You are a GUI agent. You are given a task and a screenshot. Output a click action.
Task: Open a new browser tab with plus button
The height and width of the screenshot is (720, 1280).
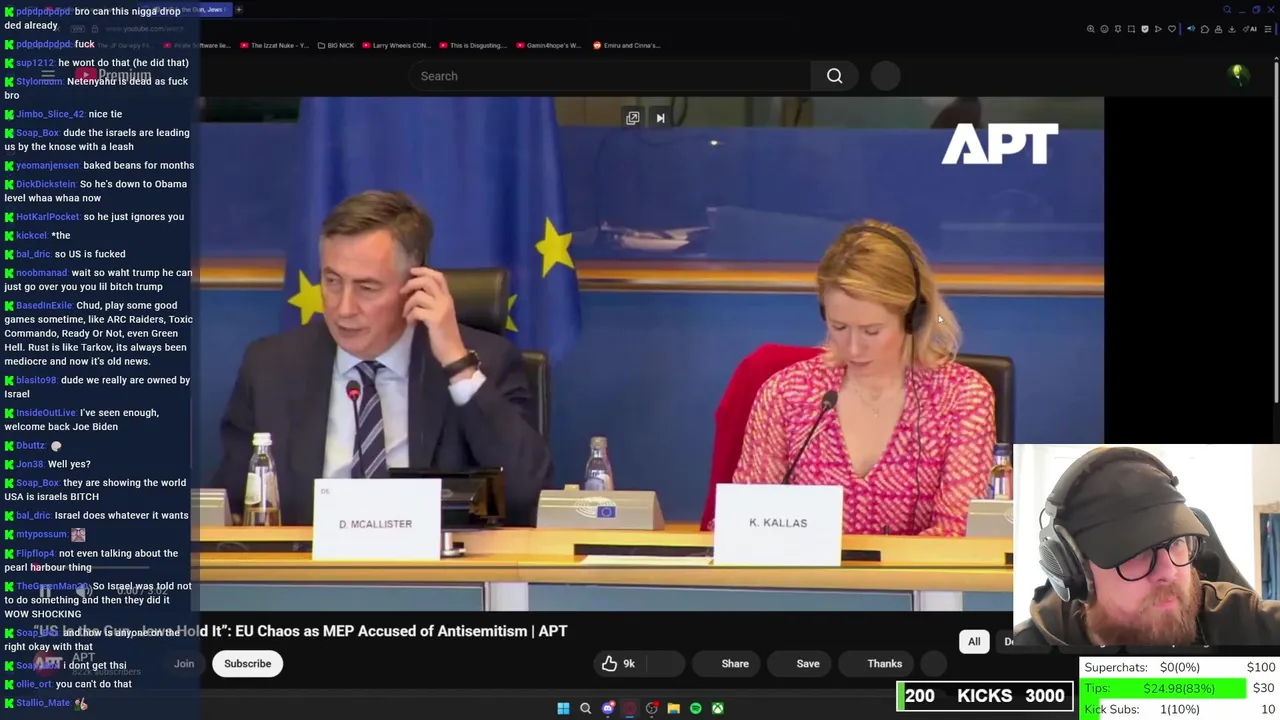coord(239,10)
